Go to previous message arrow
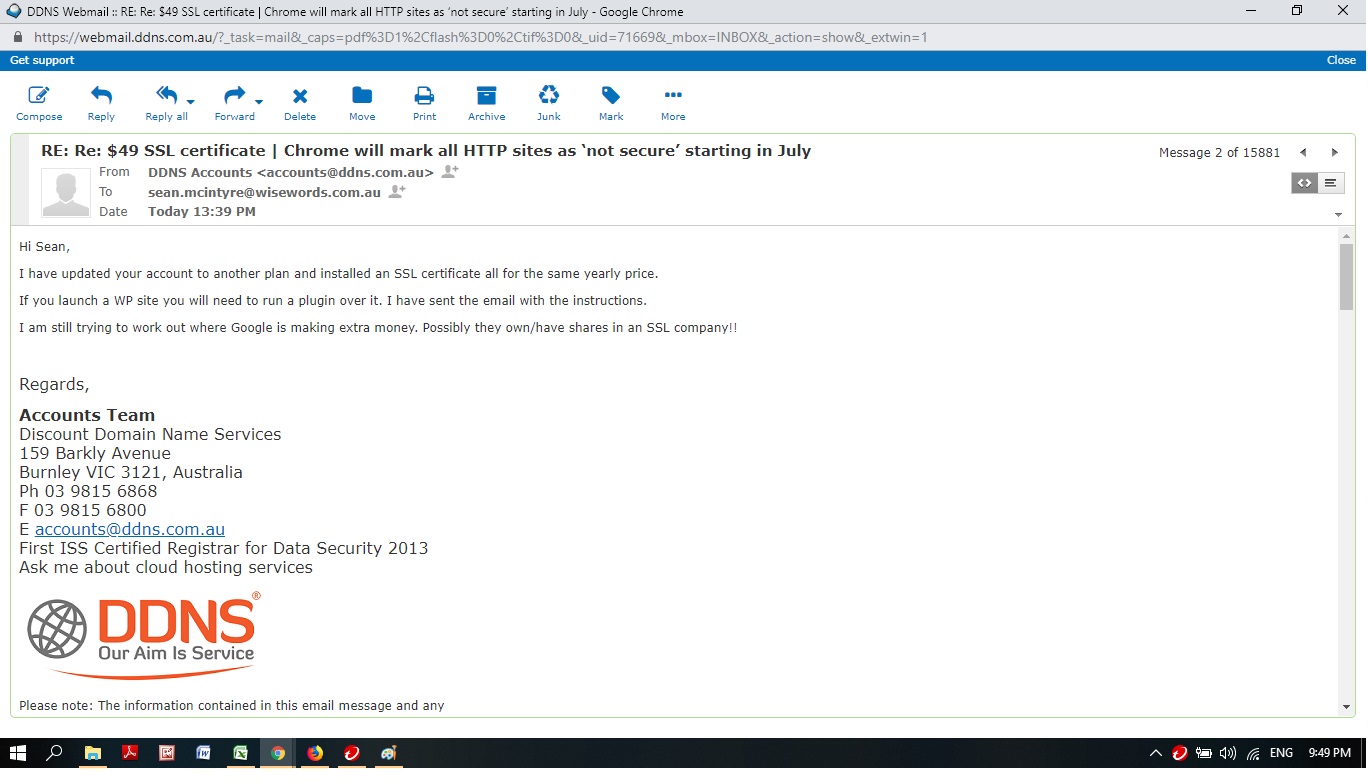The width and height of the screenshot is (1368, 784). pyautogui.click(x=1303, y=152)
